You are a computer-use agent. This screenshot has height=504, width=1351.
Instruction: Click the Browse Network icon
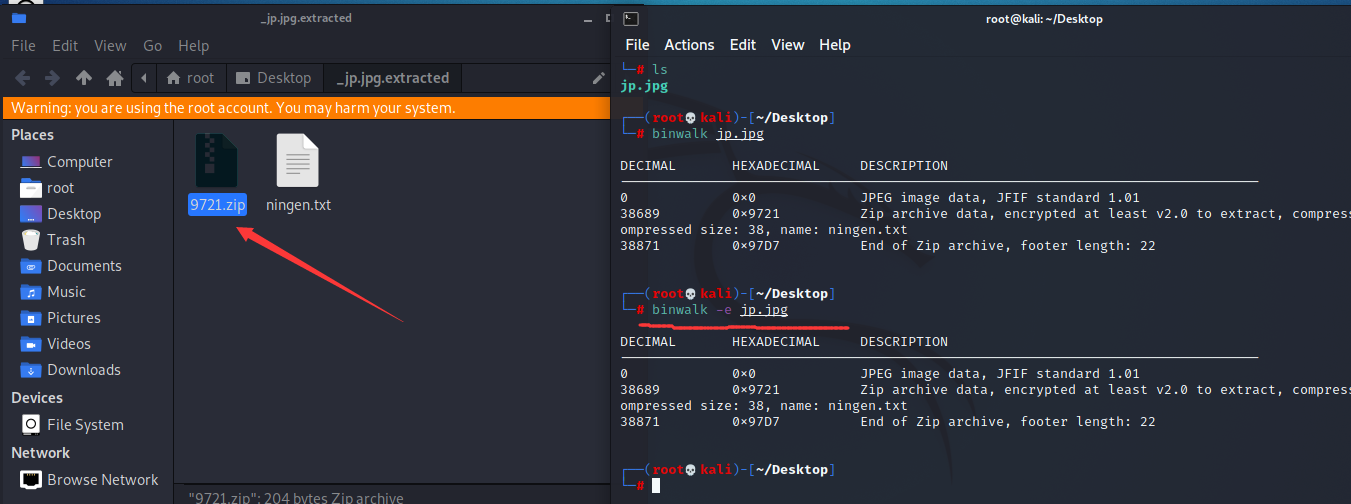coord(31,480)
